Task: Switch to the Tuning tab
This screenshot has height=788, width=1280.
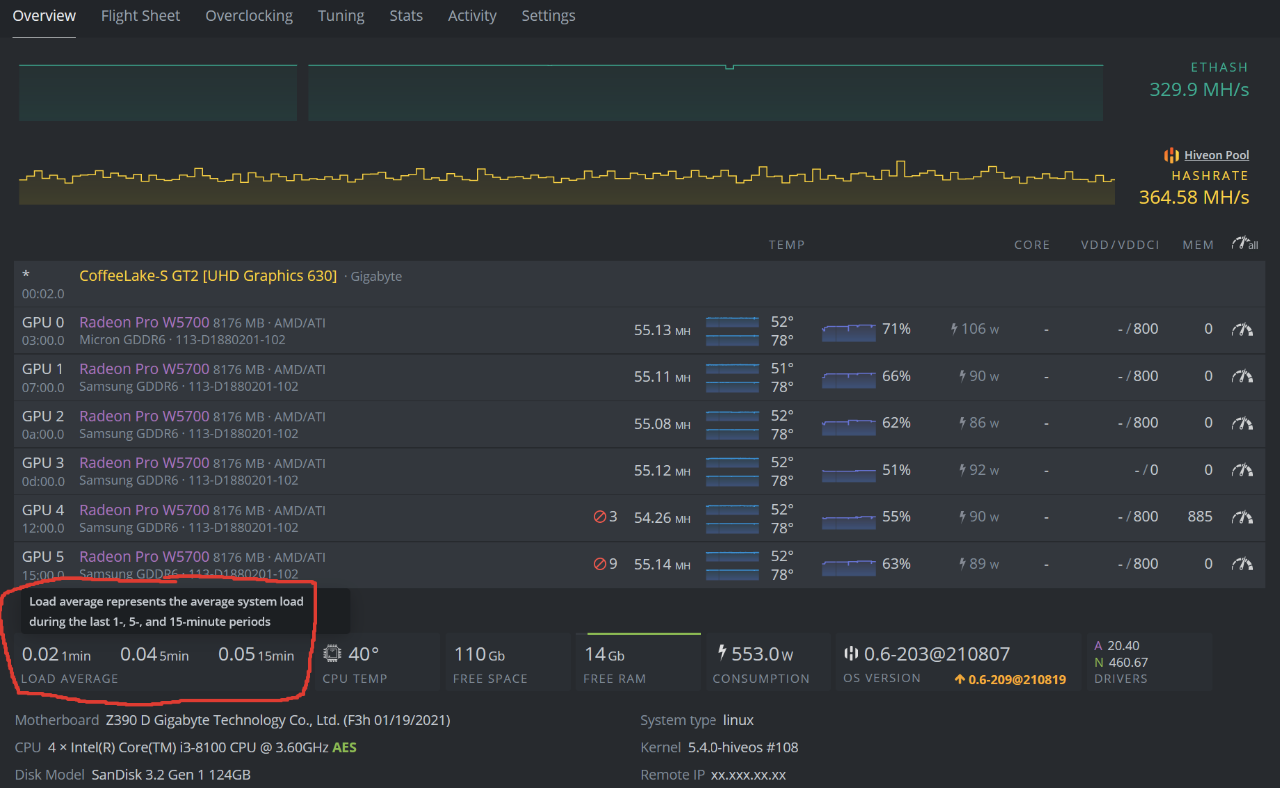Action: pyautogui.click(x=341, y=16)
